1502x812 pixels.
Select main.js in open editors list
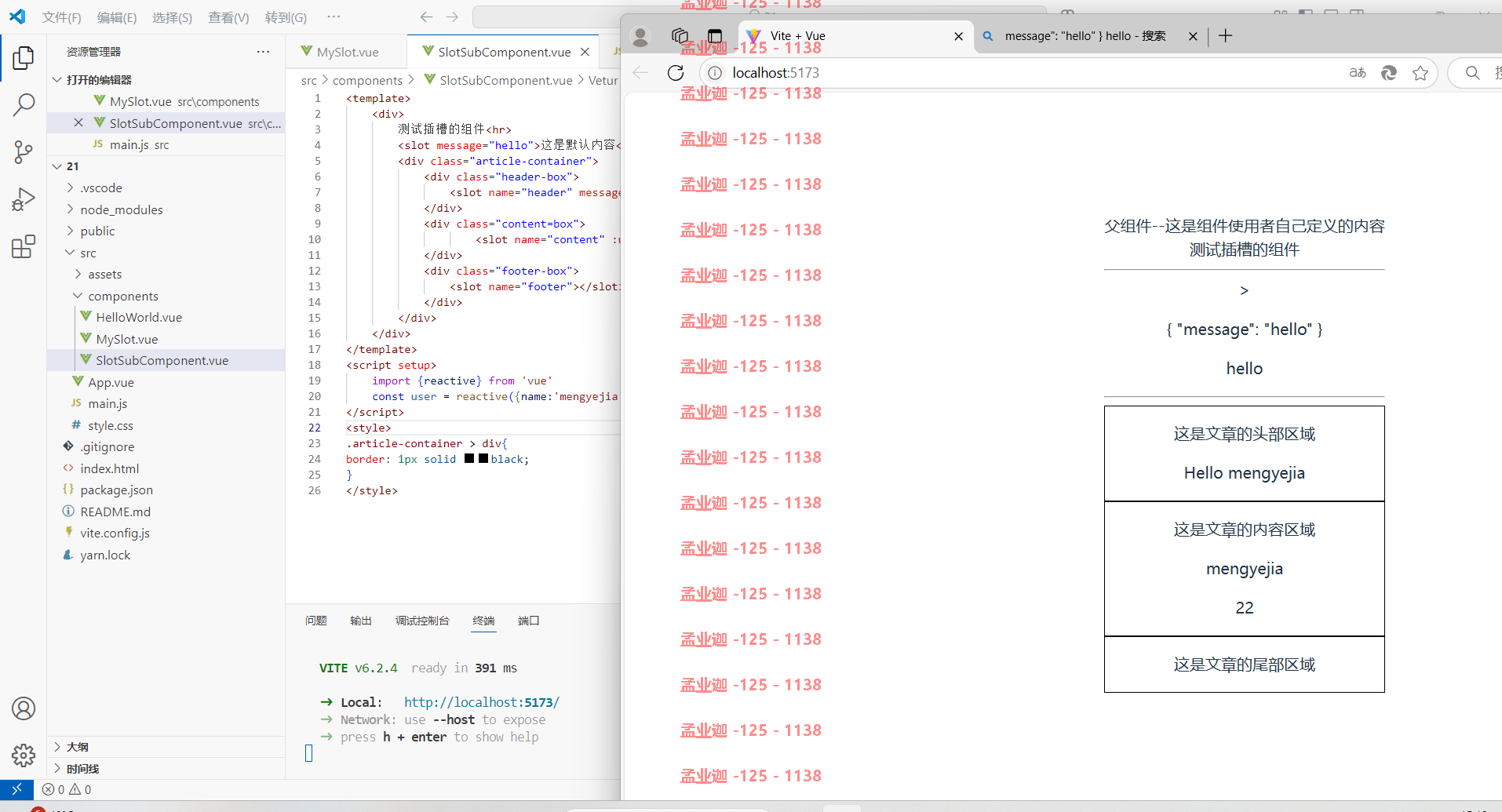tap(139, 144)
